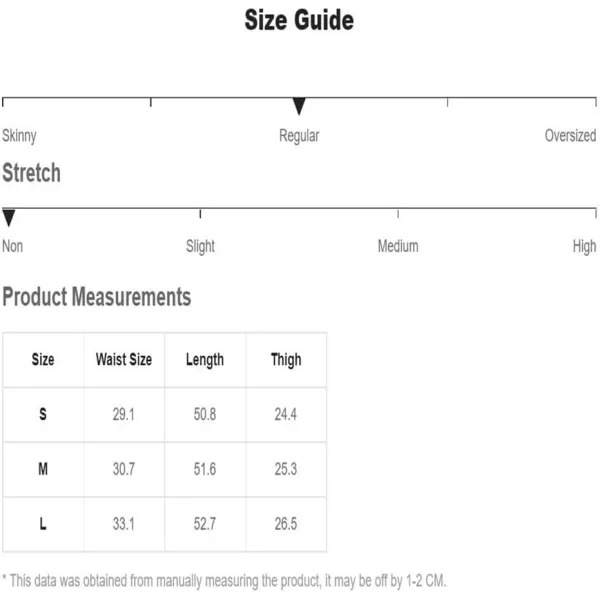Select the Medium stretch label
600x600 pixels.
click(x=398, y=246)
